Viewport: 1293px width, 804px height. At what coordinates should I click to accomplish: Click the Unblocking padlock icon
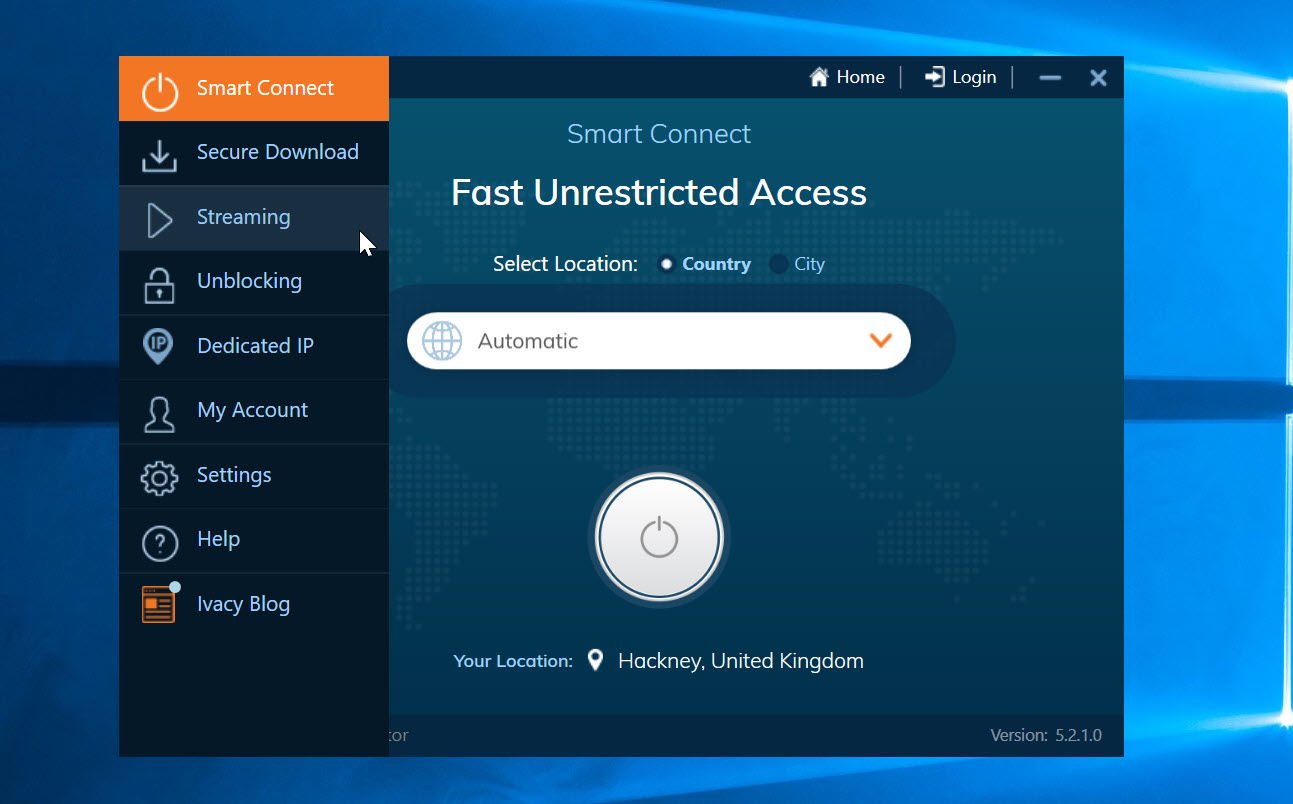pos(158,284)
